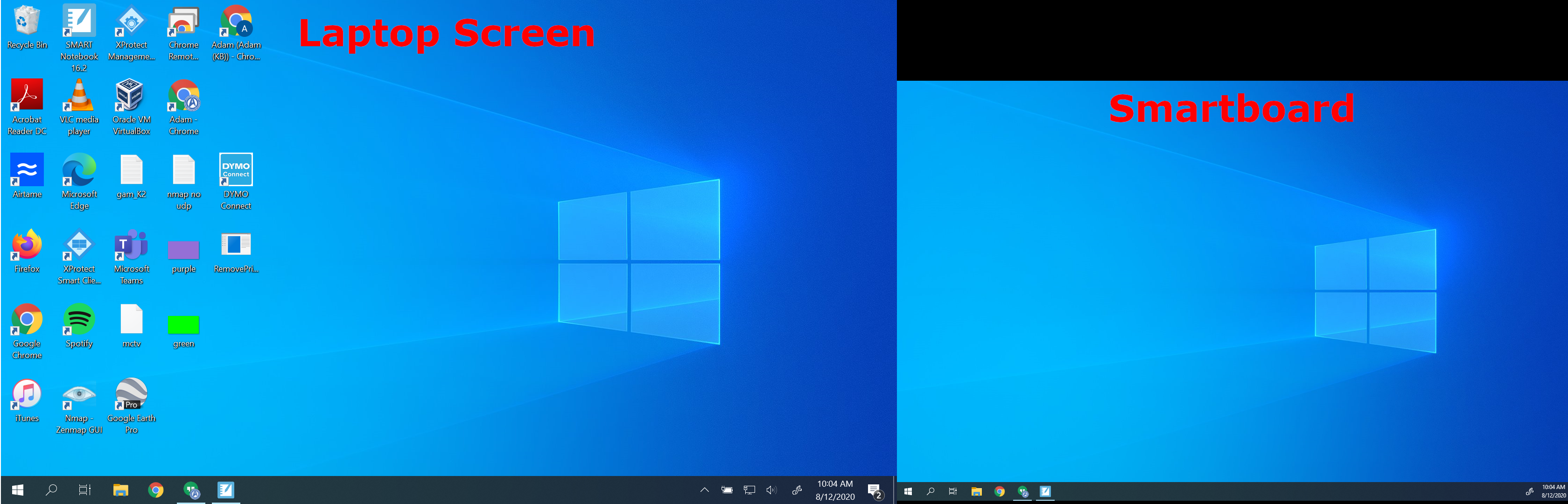Image resolution: width=1568 pixels, height=504 pixels.
Task: Open the Microsoft Edge desktop icon
Action: [x=79, y=170]
